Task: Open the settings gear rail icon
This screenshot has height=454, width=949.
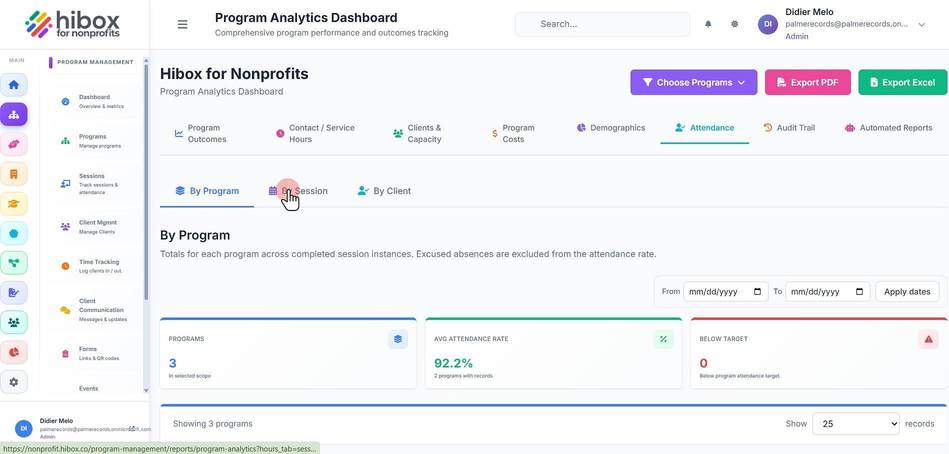Action: pos(14,382)
